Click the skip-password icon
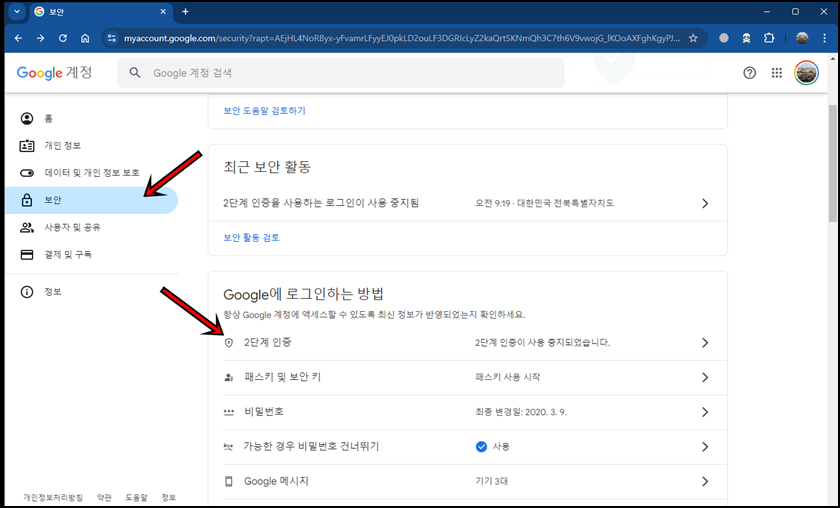840x508 pixels. pos(229,446)
